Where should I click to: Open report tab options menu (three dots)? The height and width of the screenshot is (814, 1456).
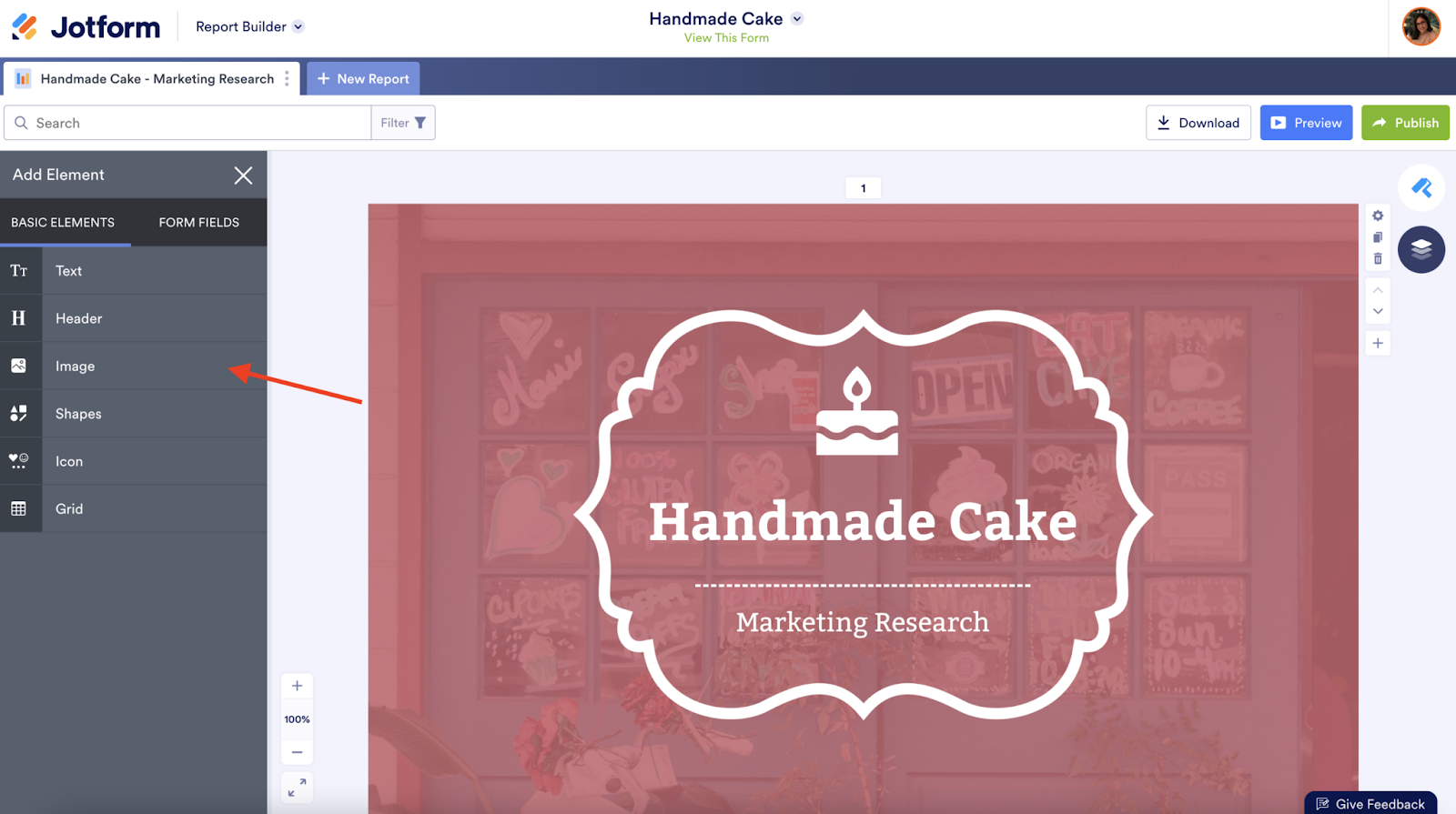coord(287,79)
